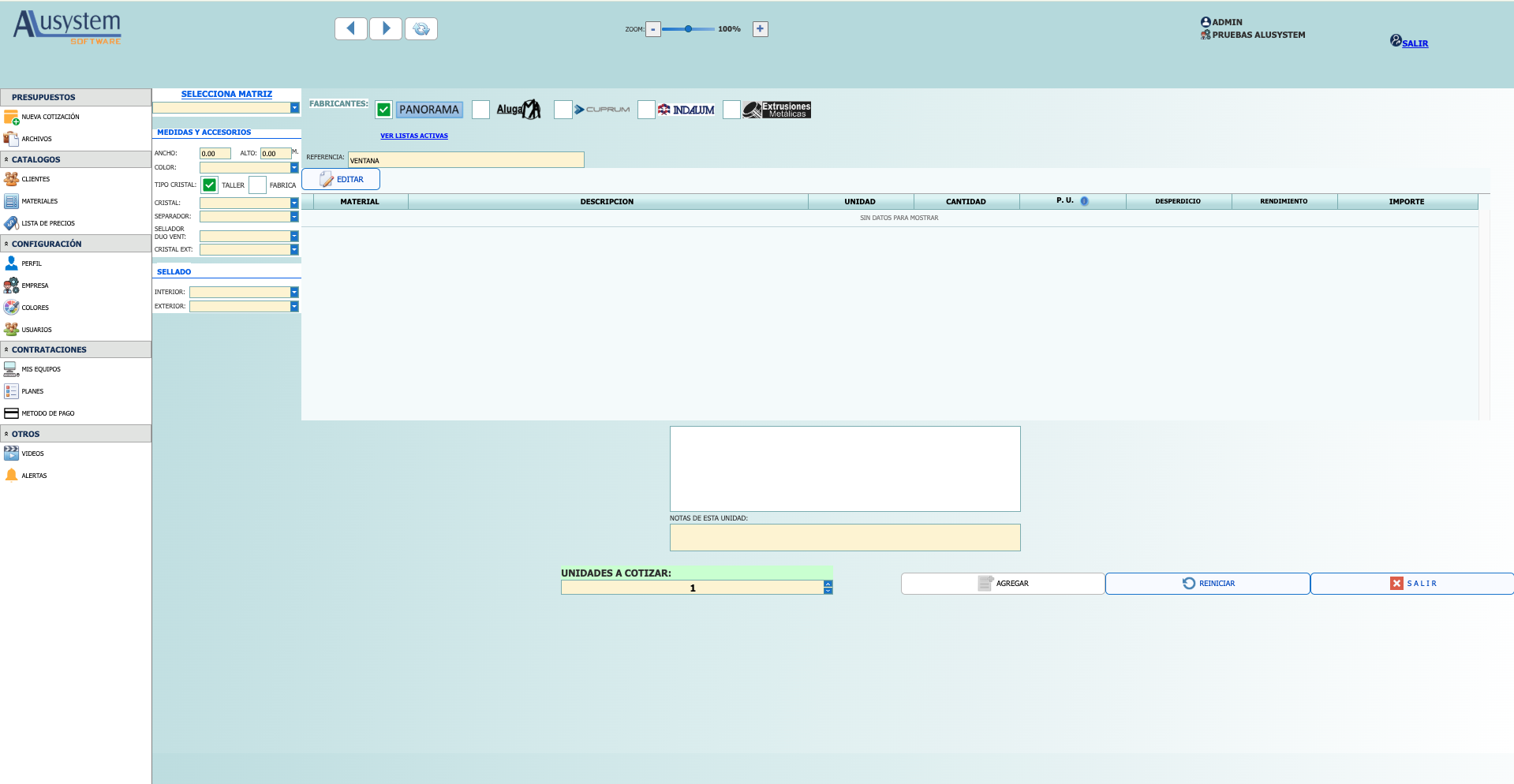1514x784 pixels.
Task: Click the forward arrow navigation icon
Action: click(x=386, y=28)
